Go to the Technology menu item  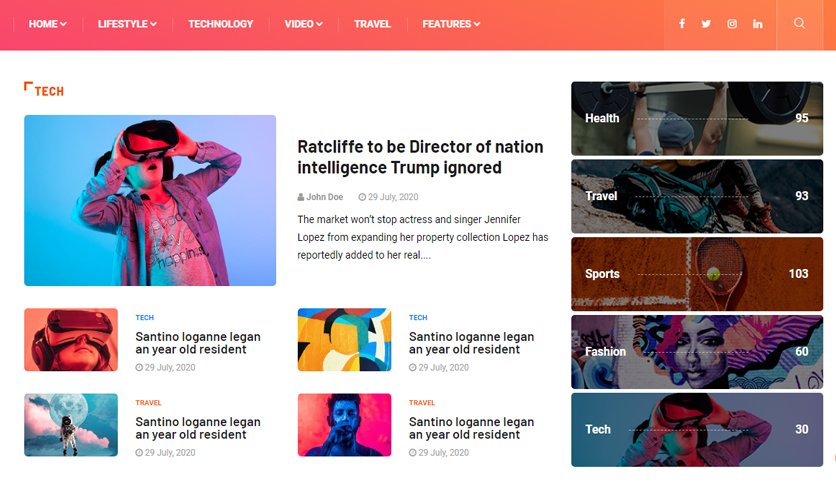(x=221, y=24)
